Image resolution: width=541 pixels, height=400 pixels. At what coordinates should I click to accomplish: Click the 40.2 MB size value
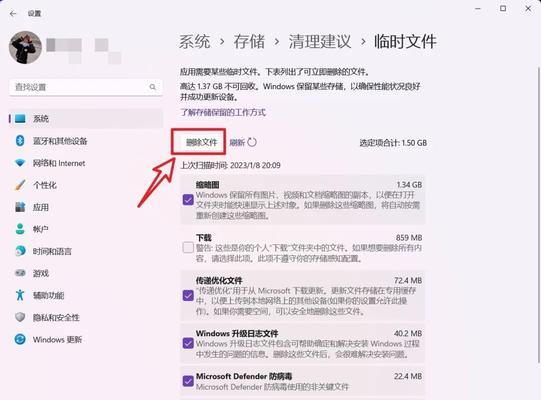(408, 333)
